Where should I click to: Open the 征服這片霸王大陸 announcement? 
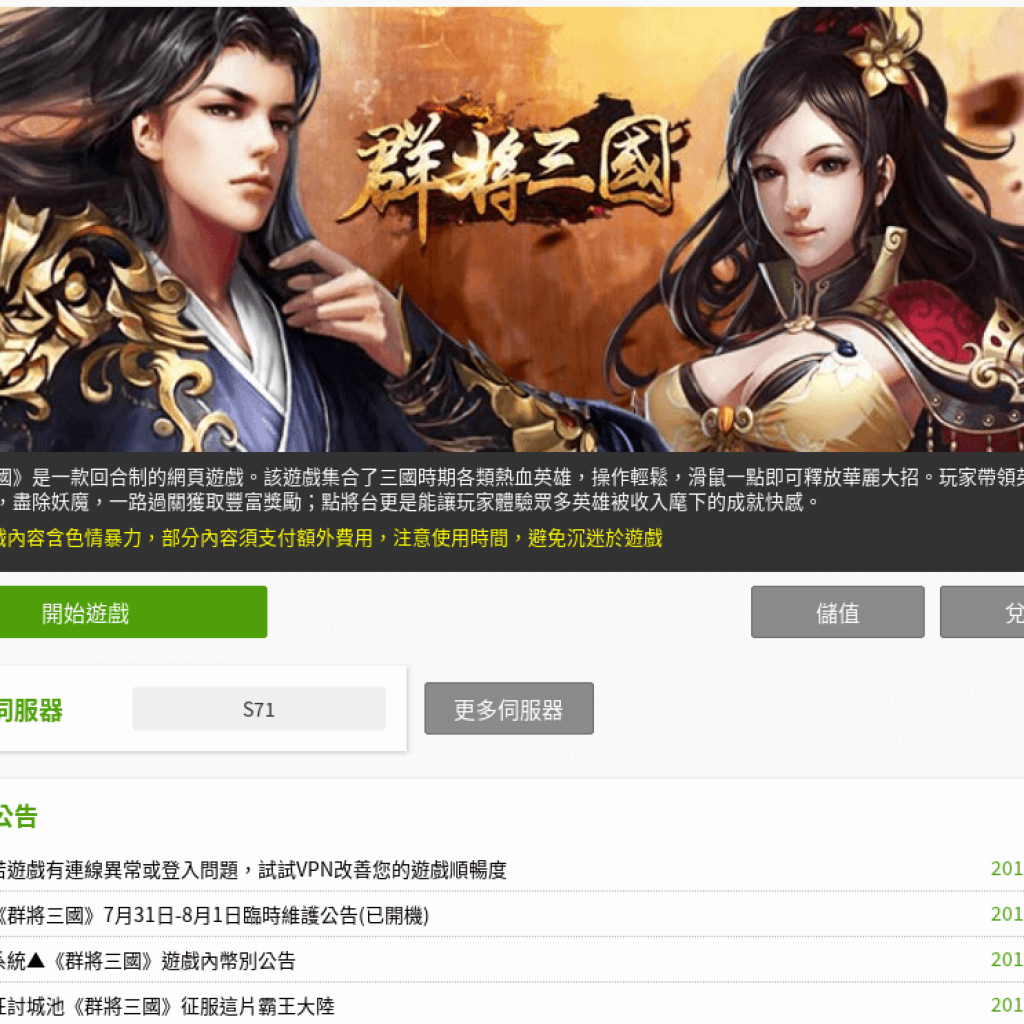point(167,1006)
